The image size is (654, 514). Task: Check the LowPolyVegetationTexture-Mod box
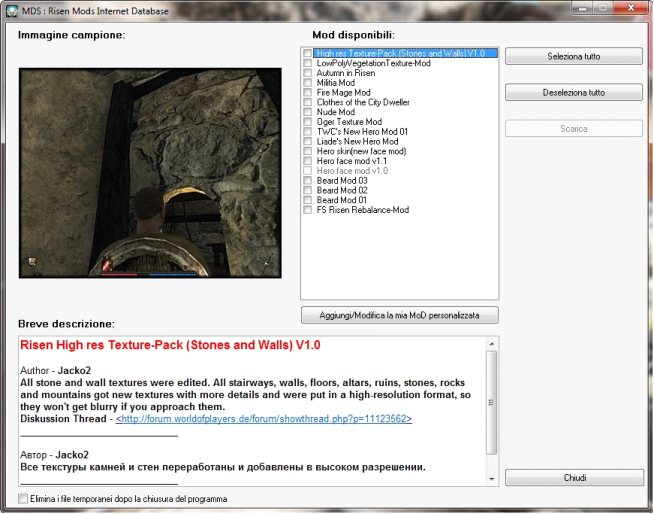click(307, 63)
